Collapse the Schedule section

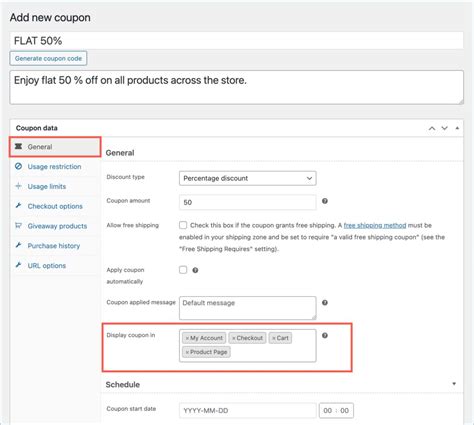454,384
